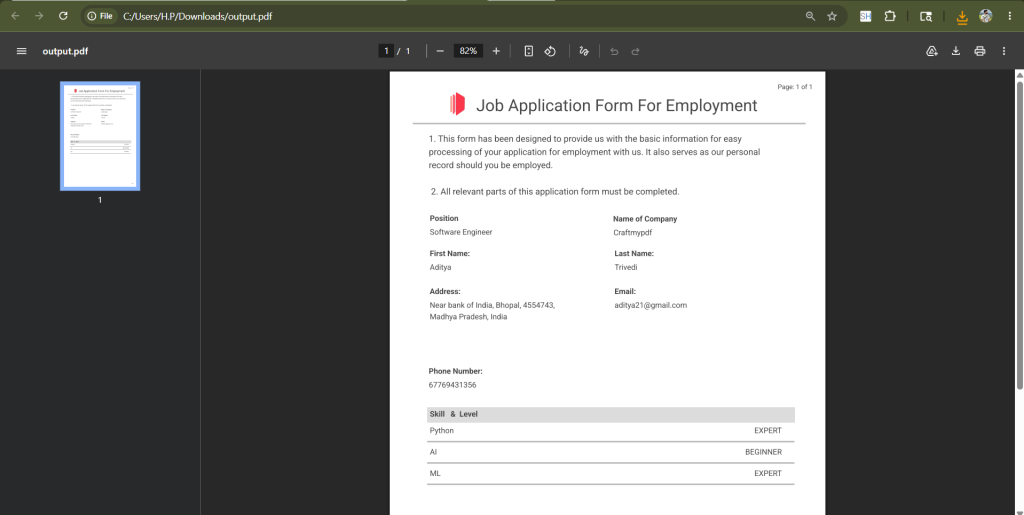Zoom out with the minus button
Viewport: 1024px width, 515px height.
coord(440,51)
